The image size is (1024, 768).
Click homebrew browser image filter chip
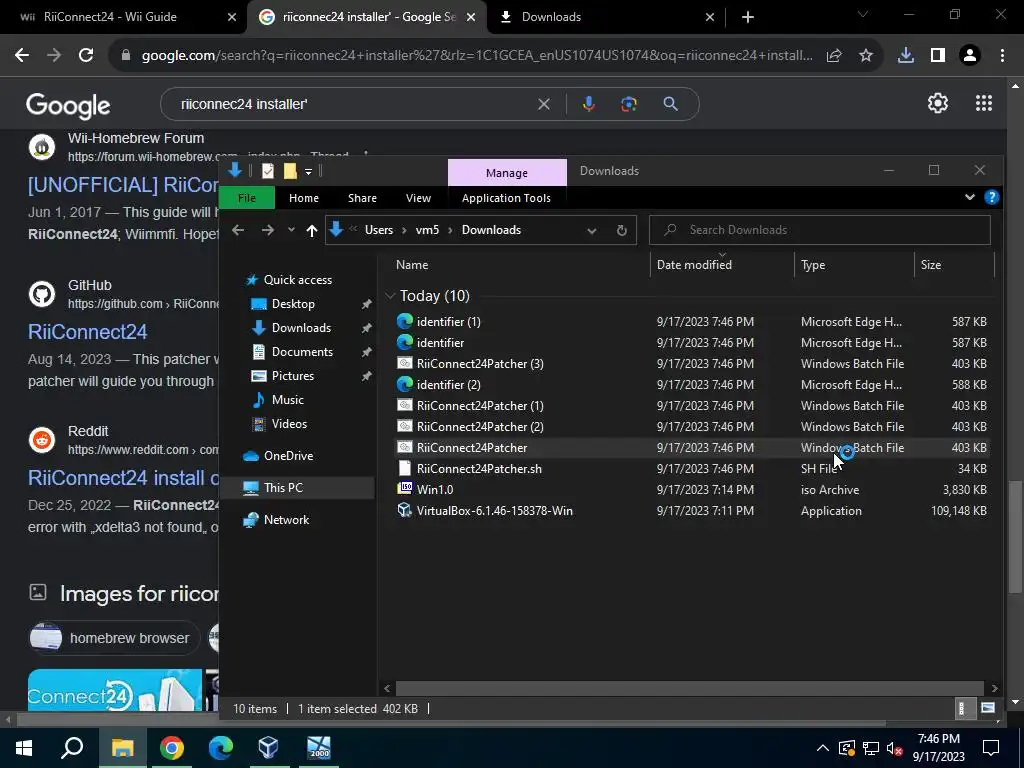tap(114, 638)
